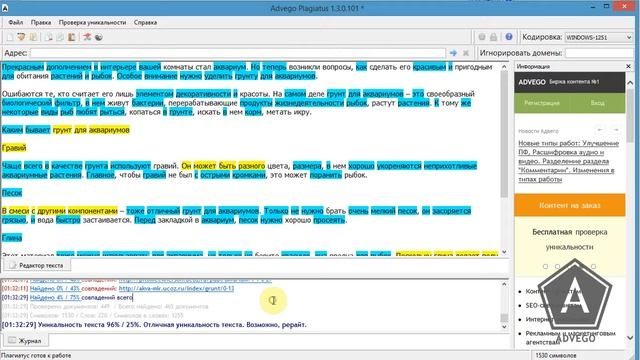Screen dimensions: 640x360
Task: Open the Справка menu
Action: 145,22
